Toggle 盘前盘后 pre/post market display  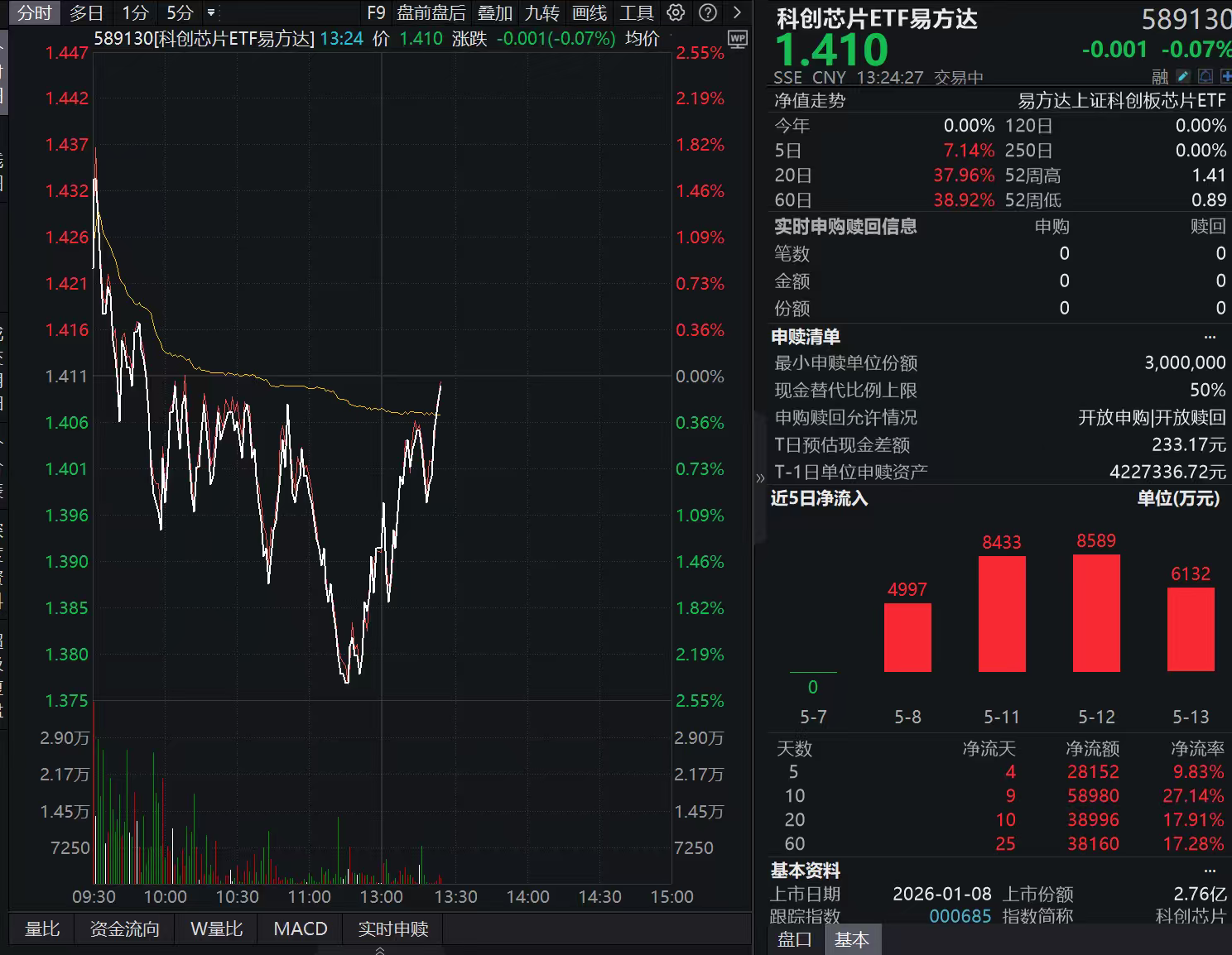point(431,13)
